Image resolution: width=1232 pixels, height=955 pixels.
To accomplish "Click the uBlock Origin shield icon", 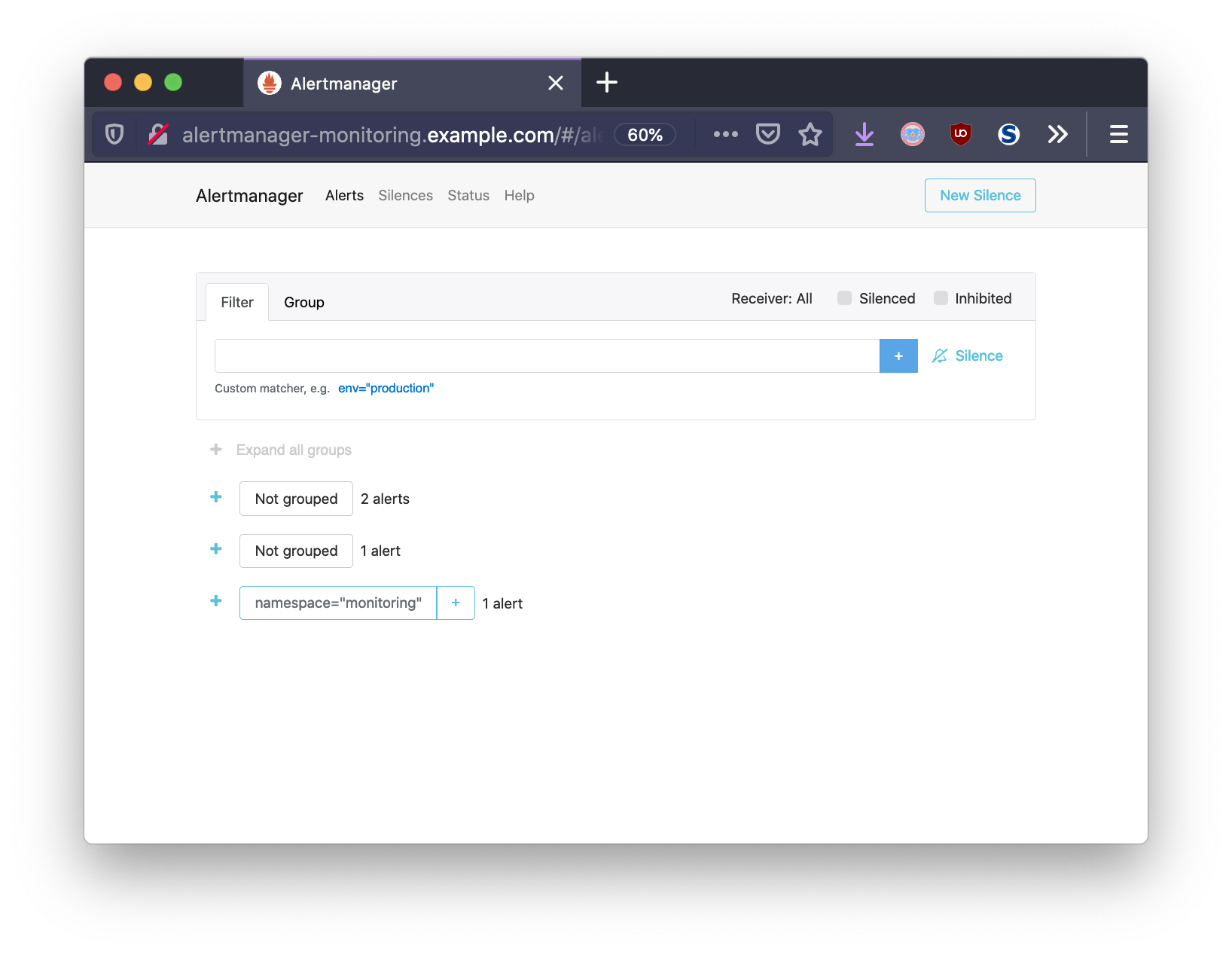I will pos(960,135).
